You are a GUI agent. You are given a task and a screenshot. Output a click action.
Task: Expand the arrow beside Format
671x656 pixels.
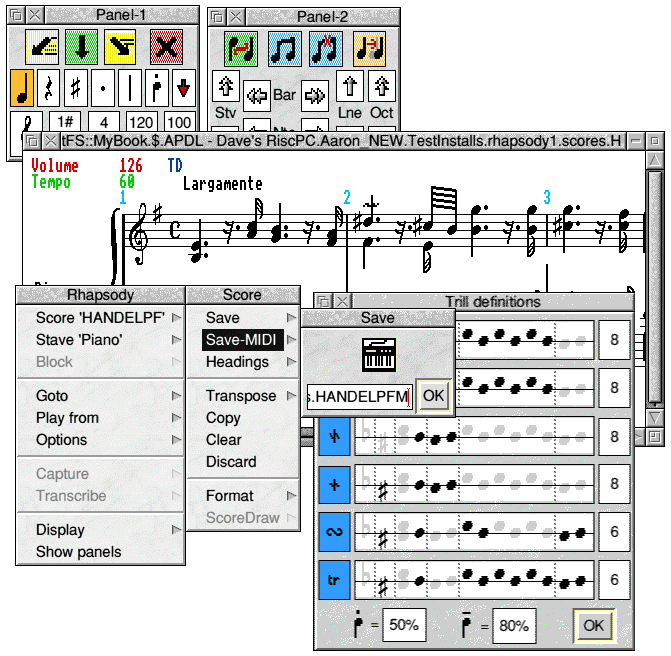[291, 496]
